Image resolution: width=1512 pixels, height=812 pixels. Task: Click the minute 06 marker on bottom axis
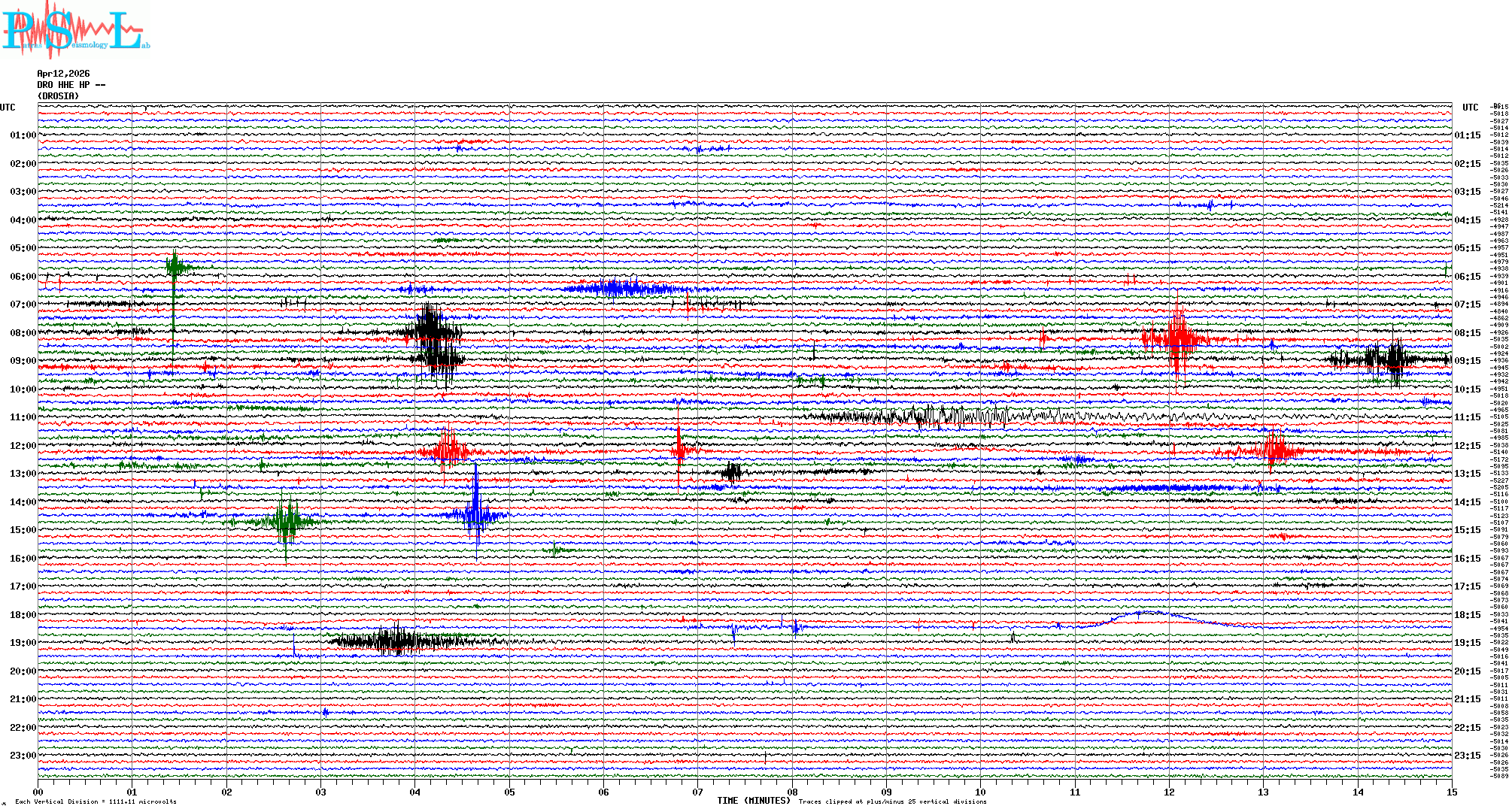pos(603,792)
